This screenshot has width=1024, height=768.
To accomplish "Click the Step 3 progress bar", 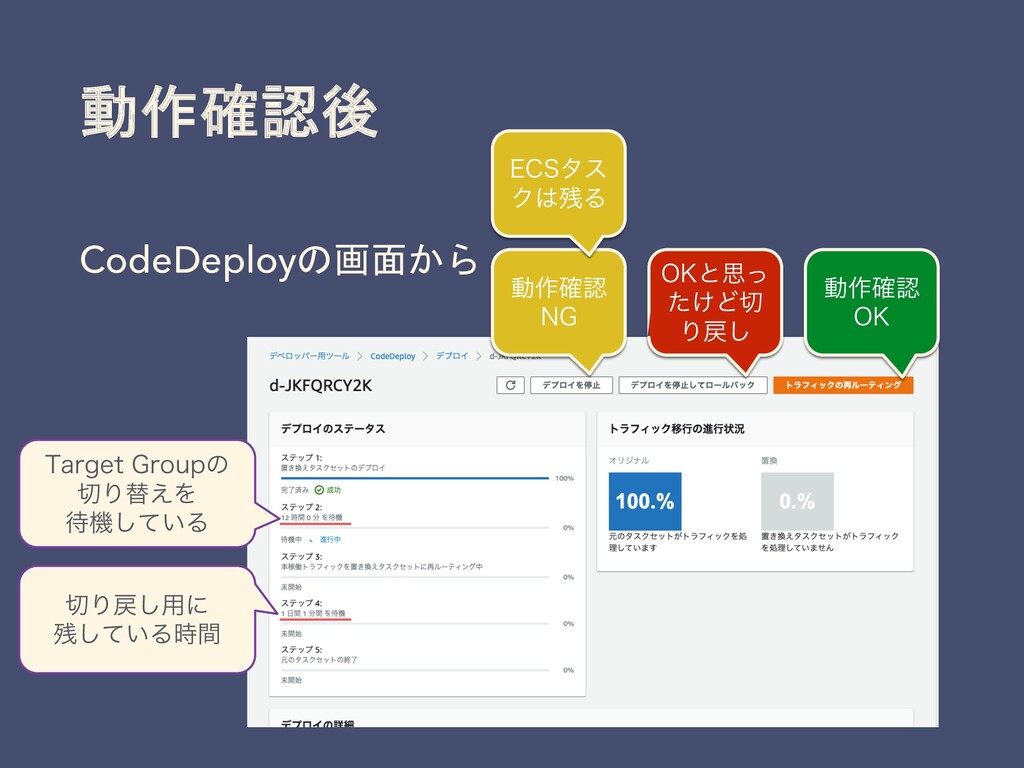I will pyautogui.click(x=415, y=577).
